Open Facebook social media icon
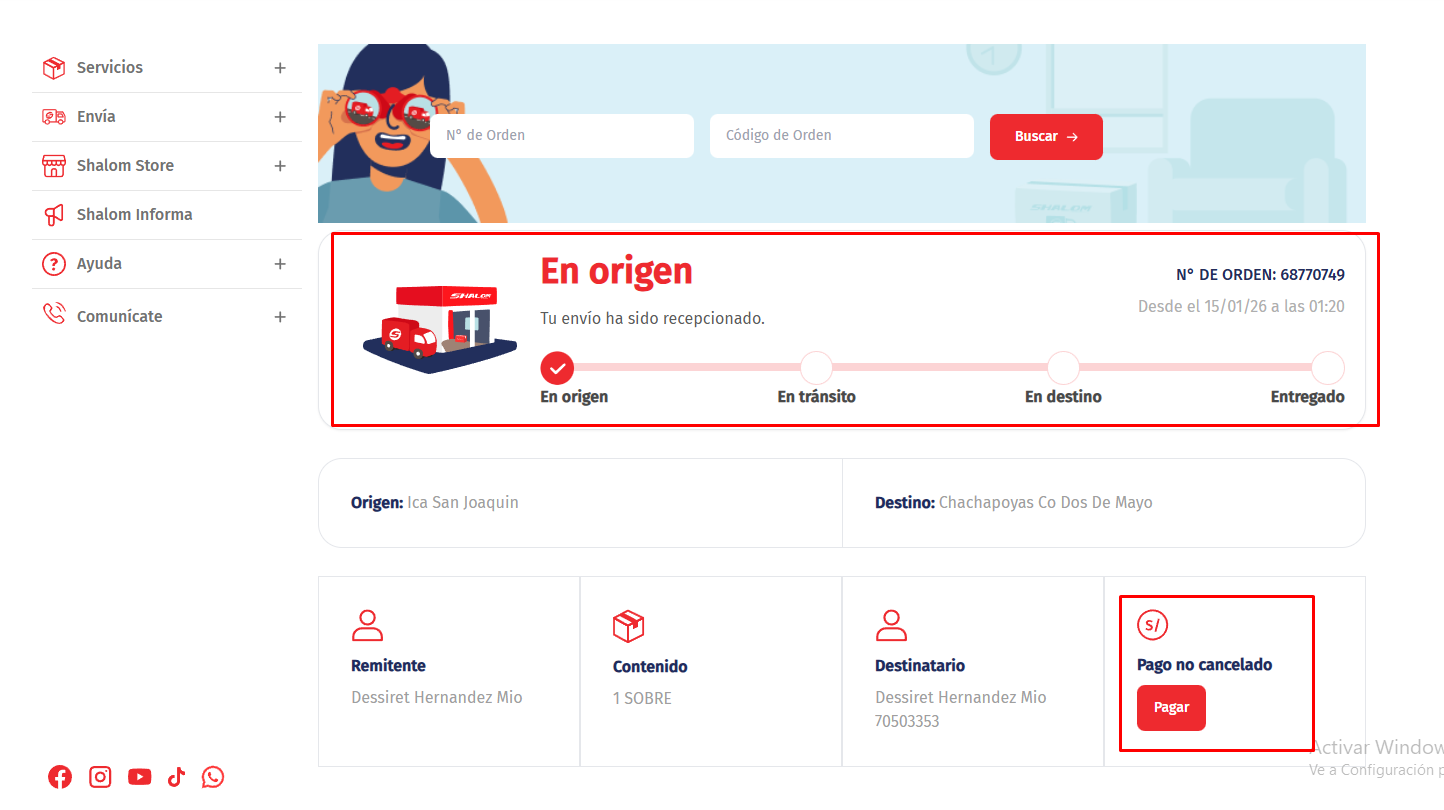Image resolution: width=1444 pixels, height=810 pixels. (x=60, y=777)
